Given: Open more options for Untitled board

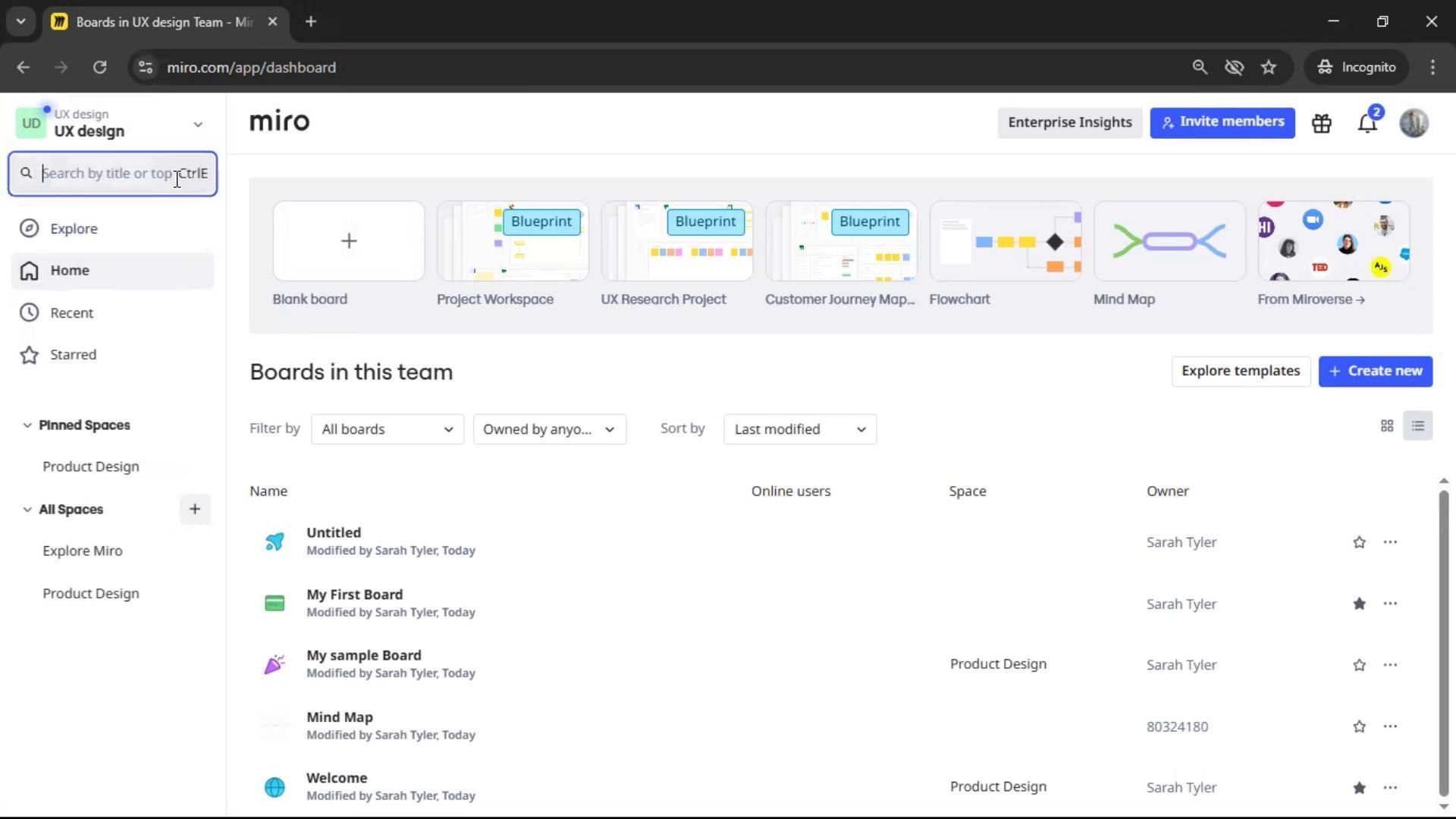Looking at the screenshot, I should [x=1390, y=542].
